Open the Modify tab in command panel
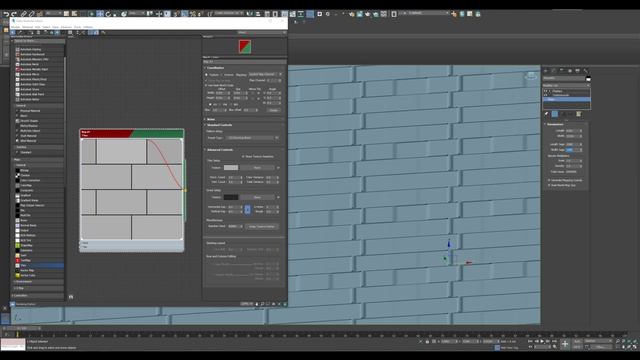 click(554, 71)
